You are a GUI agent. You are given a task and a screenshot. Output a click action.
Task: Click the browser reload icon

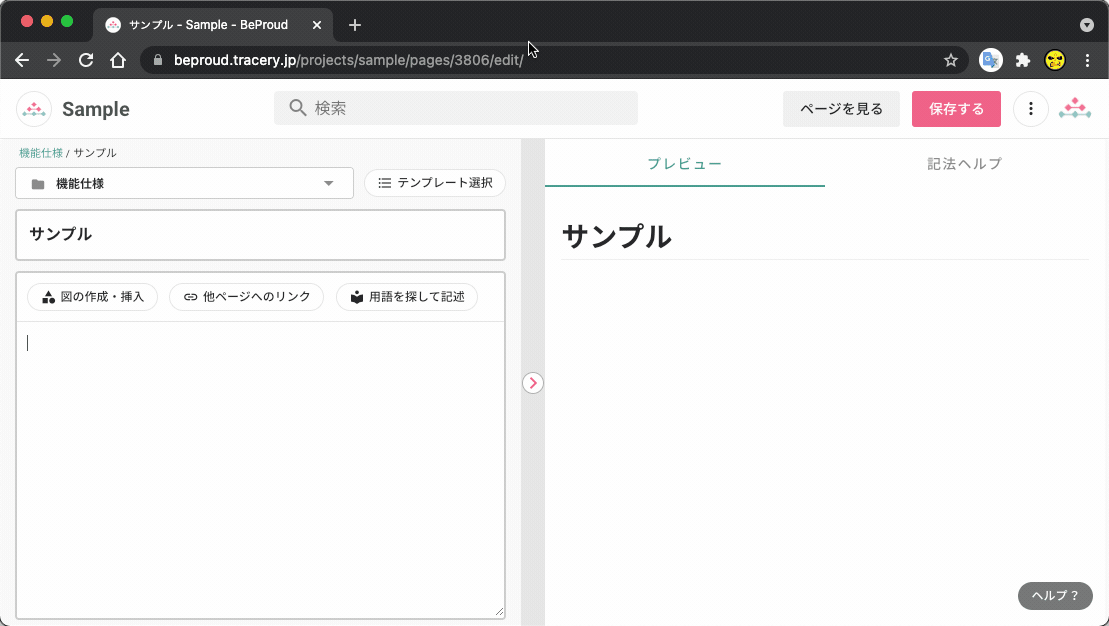85,60
